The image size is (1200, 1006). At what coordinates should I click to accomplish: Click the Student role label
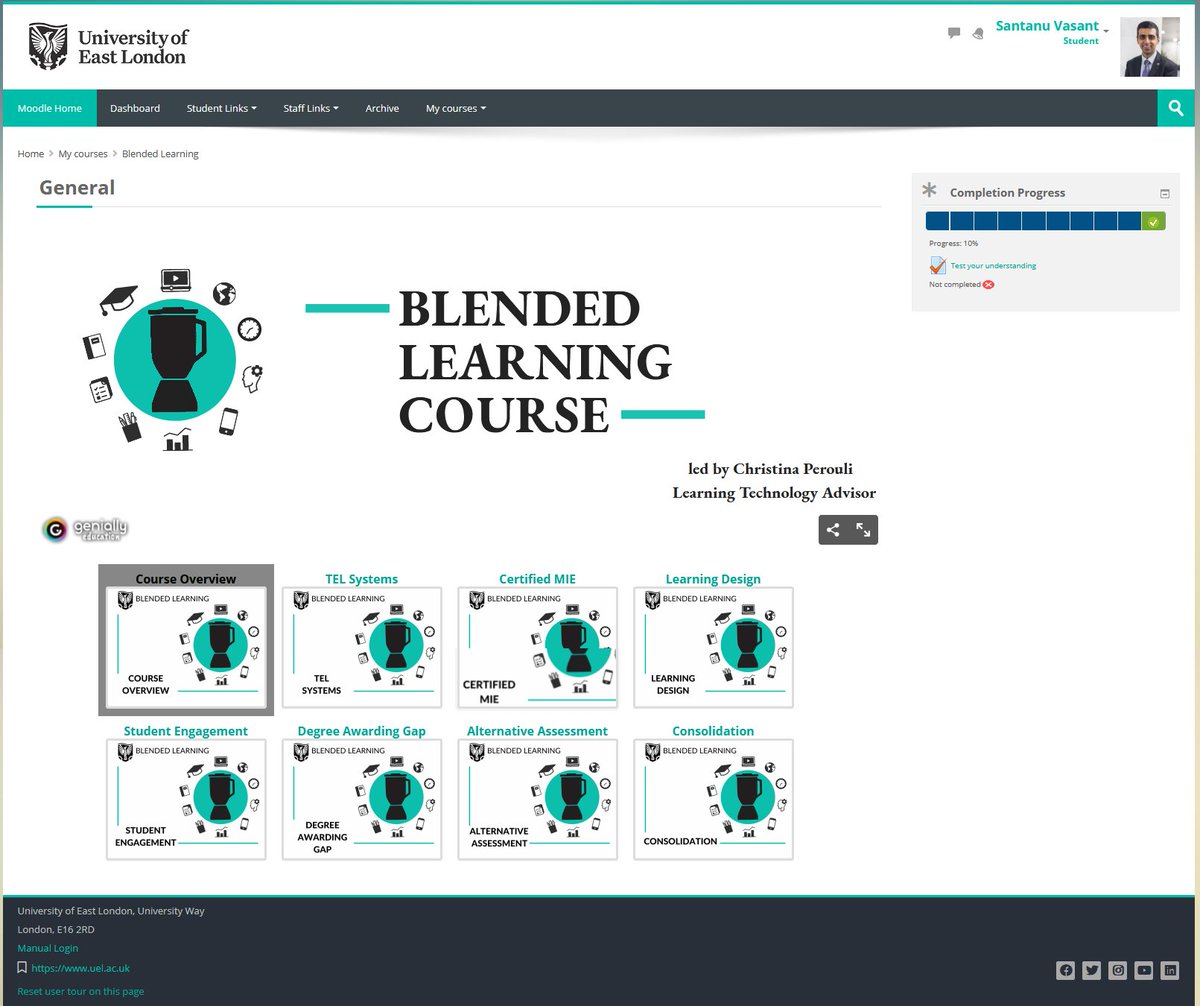click(1081, 41)
